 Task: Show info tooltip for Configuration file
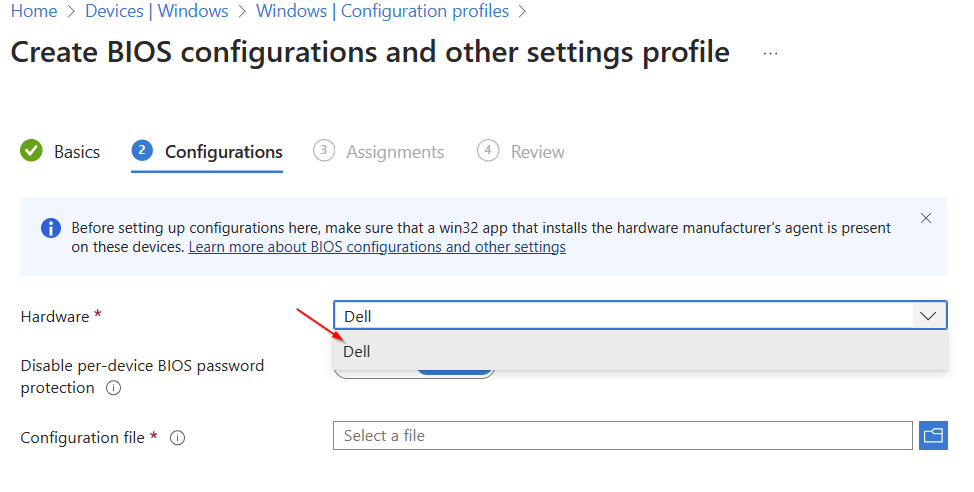[177, 438]
